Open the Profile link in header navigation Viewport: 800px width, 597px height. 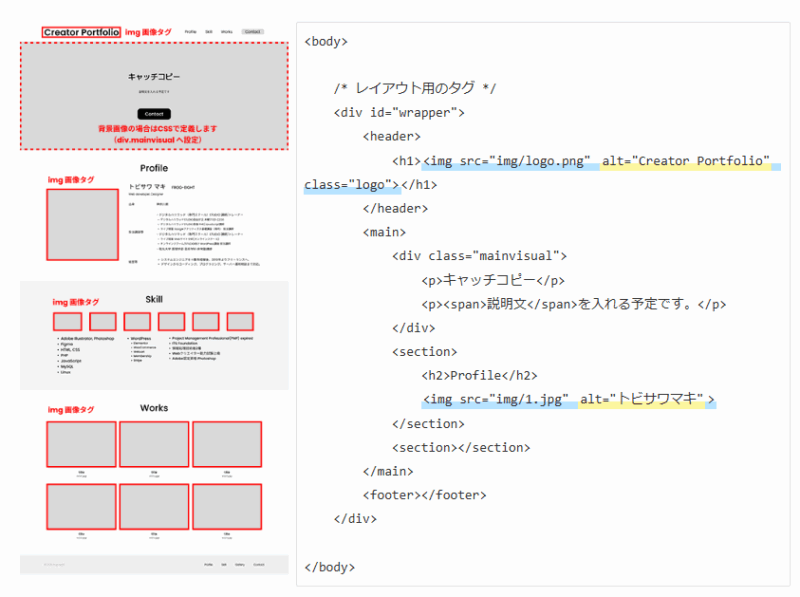(x=191, y=32)
